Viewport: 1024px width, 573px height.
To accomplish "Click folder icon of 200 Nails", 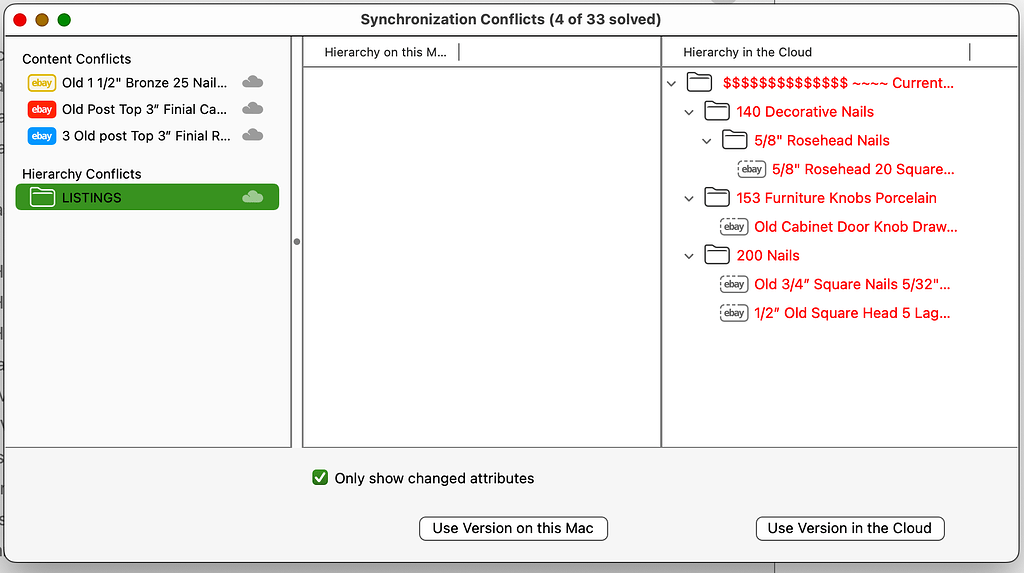I will (716, 255).
